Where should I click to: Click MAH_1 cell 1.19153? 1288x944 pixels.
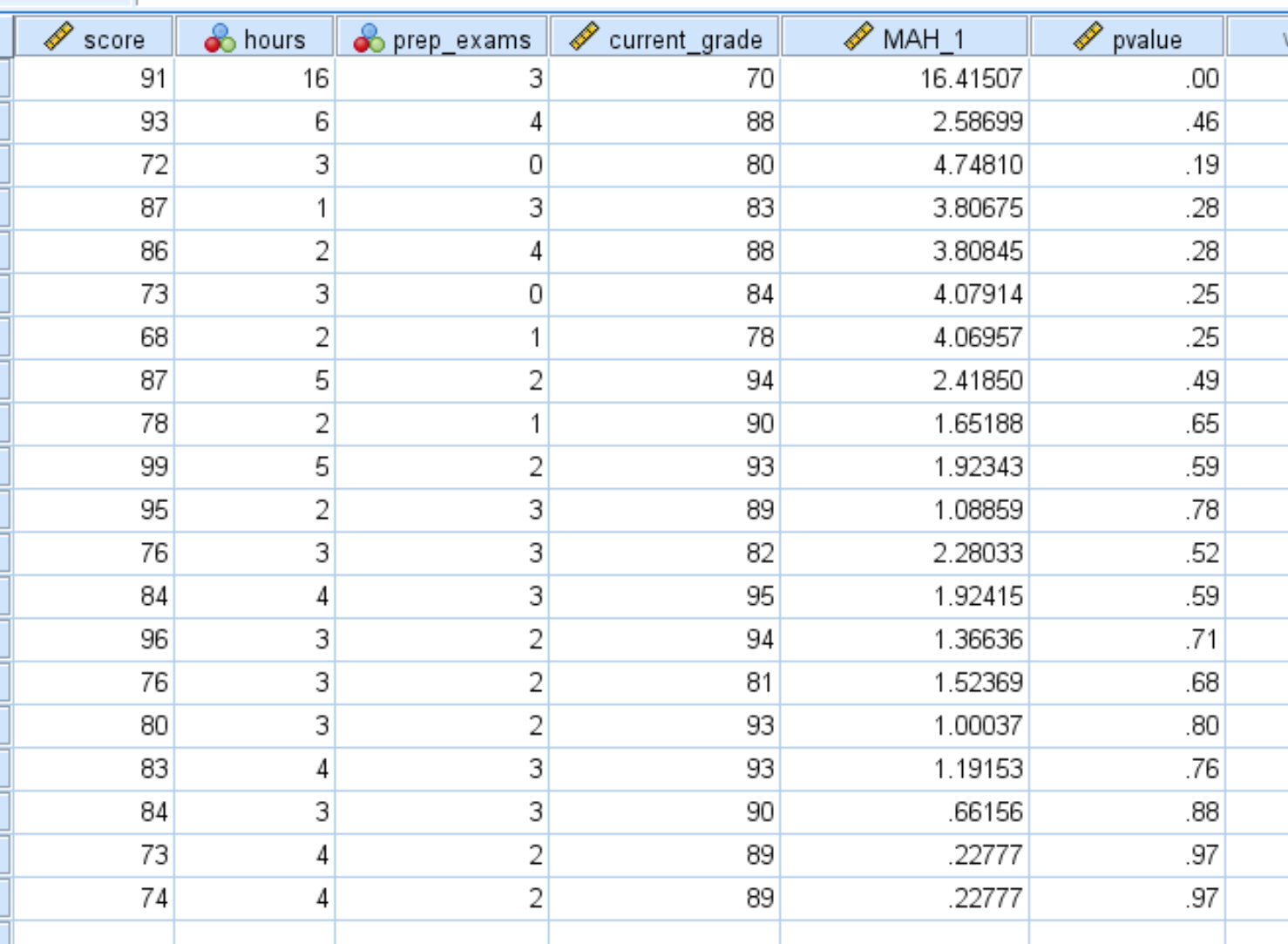coord(905,769)
